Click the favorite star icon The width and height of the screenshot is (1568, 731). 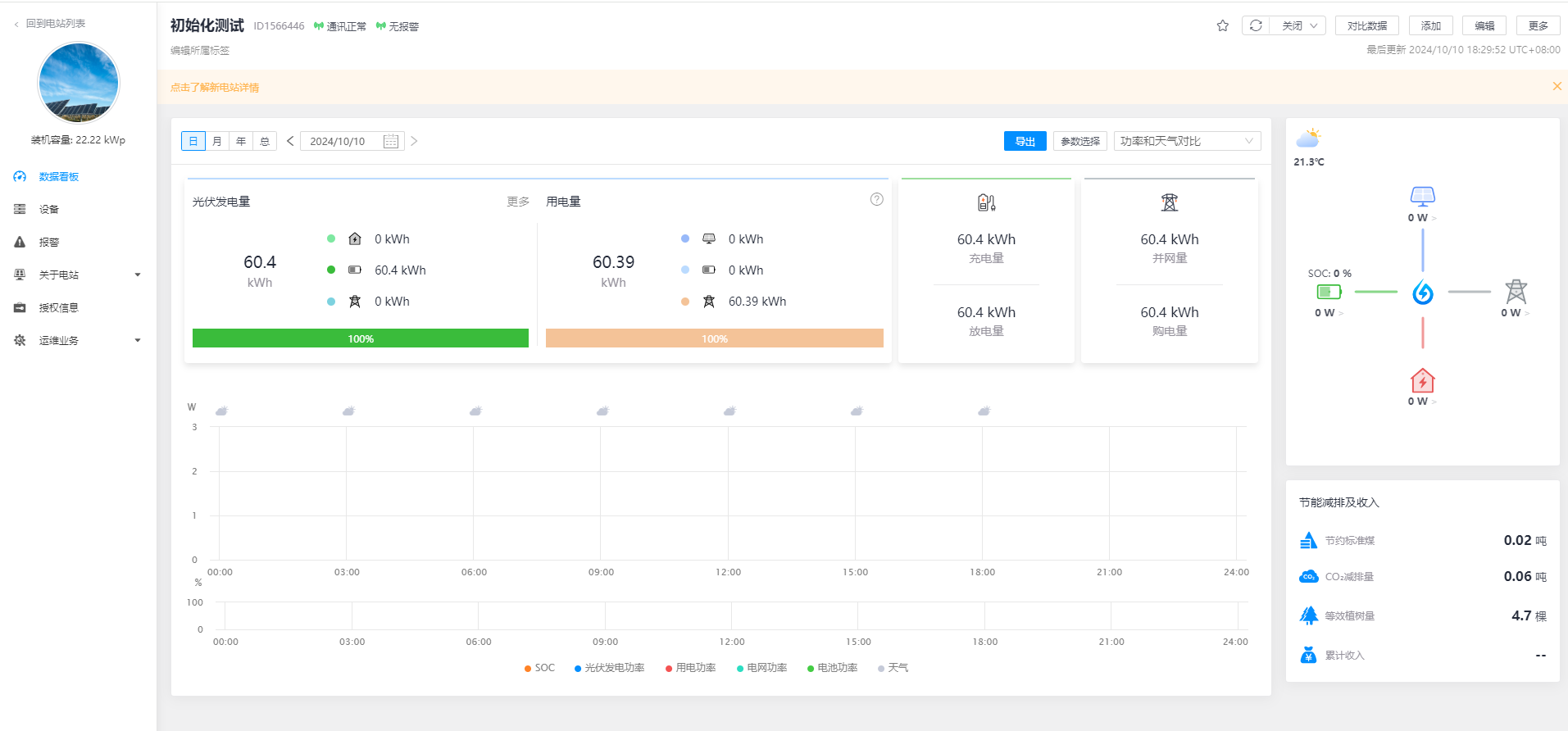tap(1222, 26)
